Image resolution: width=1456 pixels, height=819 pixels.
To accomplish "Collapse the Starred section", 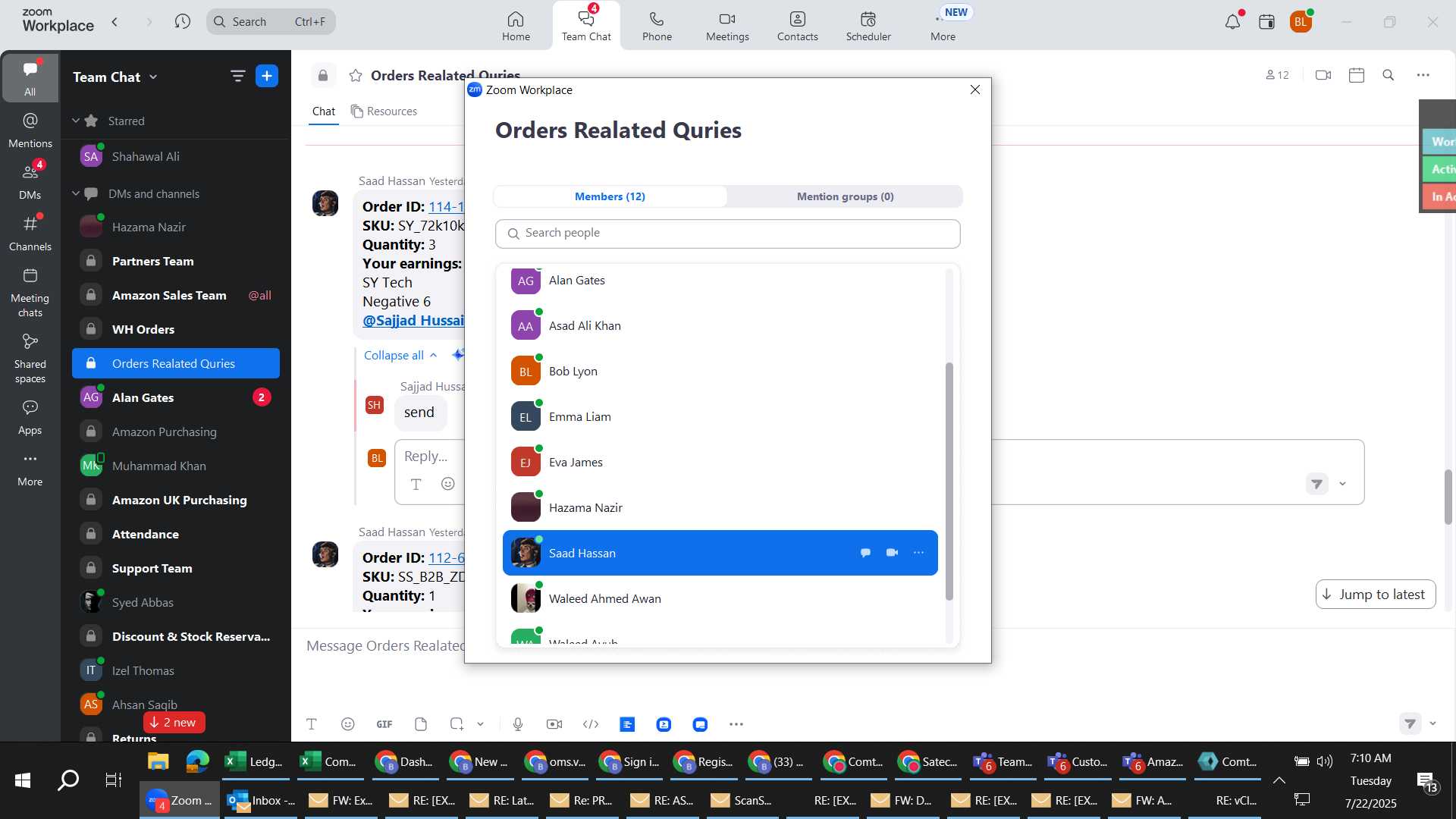I will pos(76,121).
